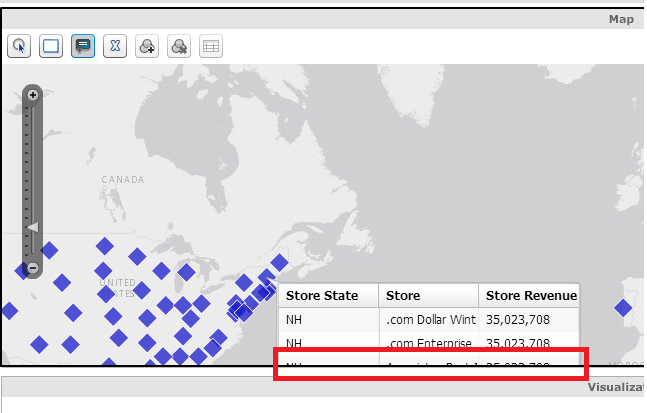Screen dimensions: 647x413
Task: Select the .com Dollar Wint store row
Action: tap(429, 320)
